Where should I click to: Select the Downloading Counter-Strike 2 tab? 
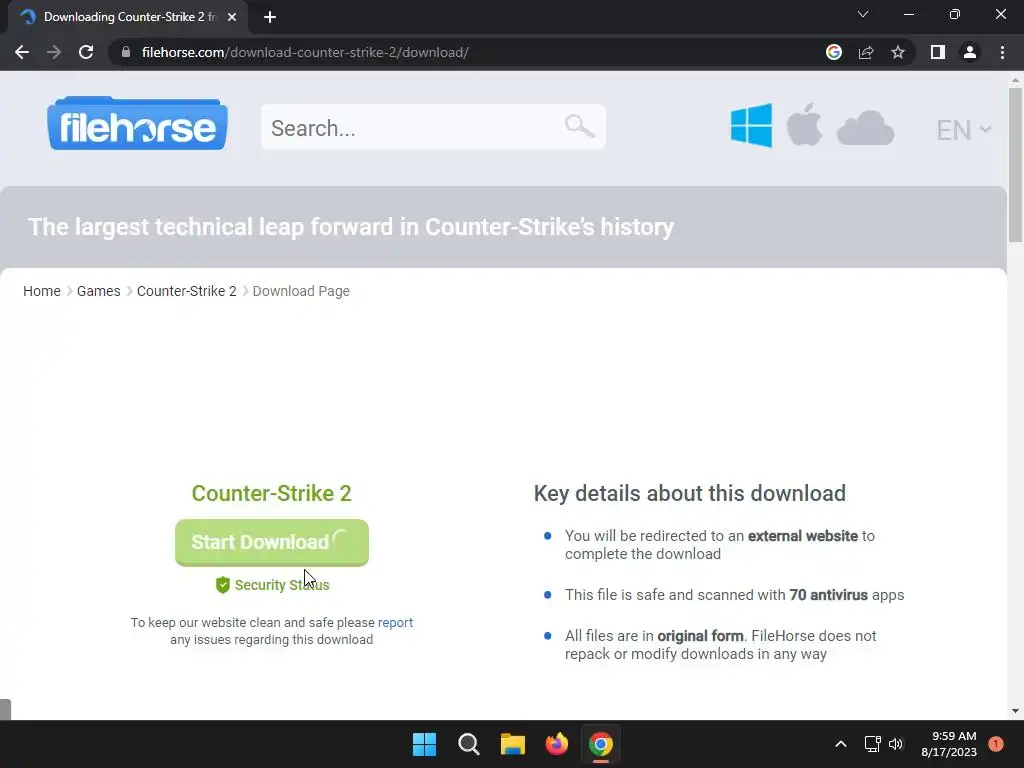pos(127,17)
